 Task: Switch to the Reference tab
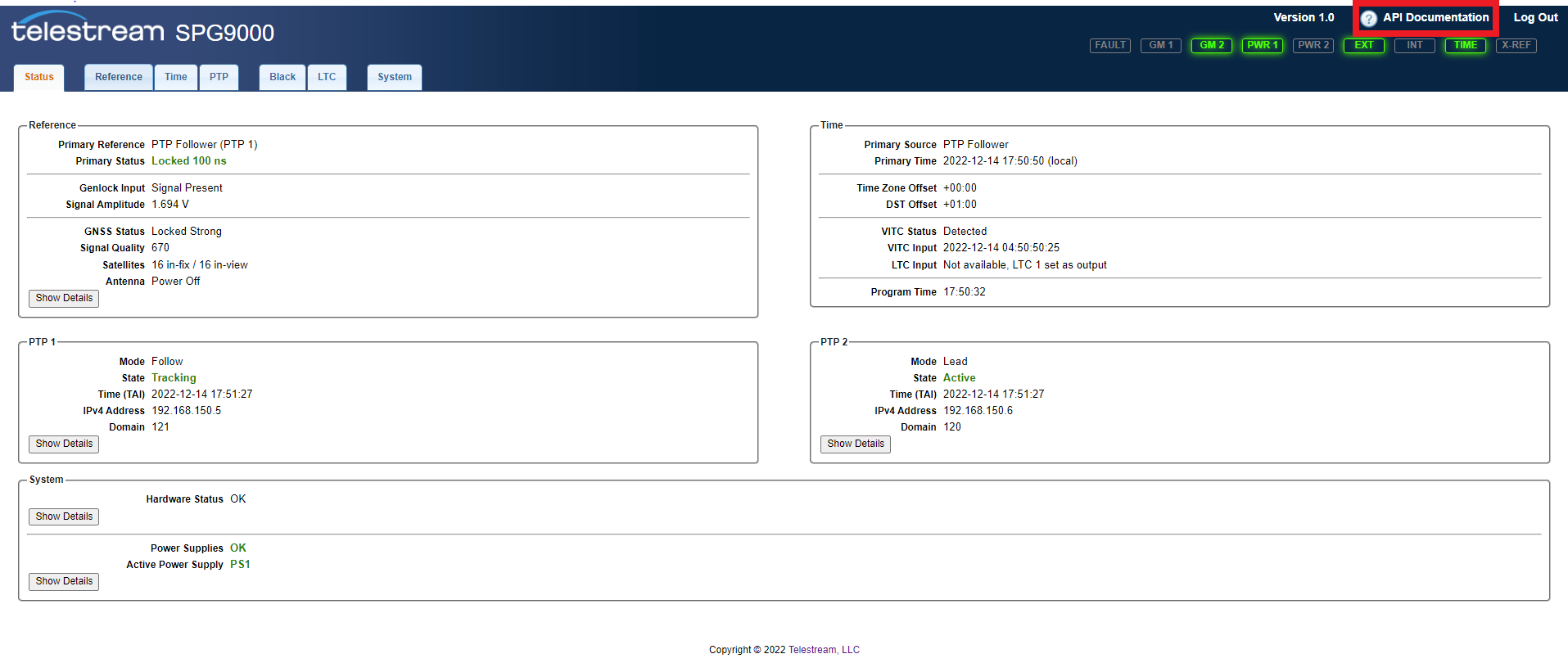[119, 77]
